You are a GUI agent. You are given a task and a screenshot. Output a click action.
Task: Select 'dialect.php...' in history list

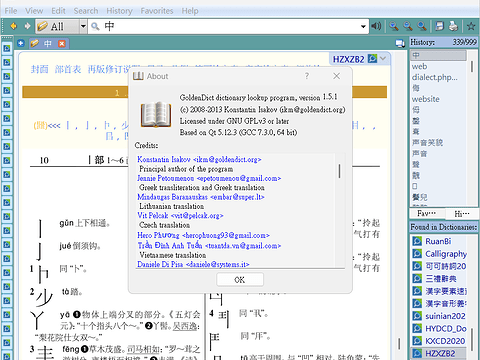(435, 77)
